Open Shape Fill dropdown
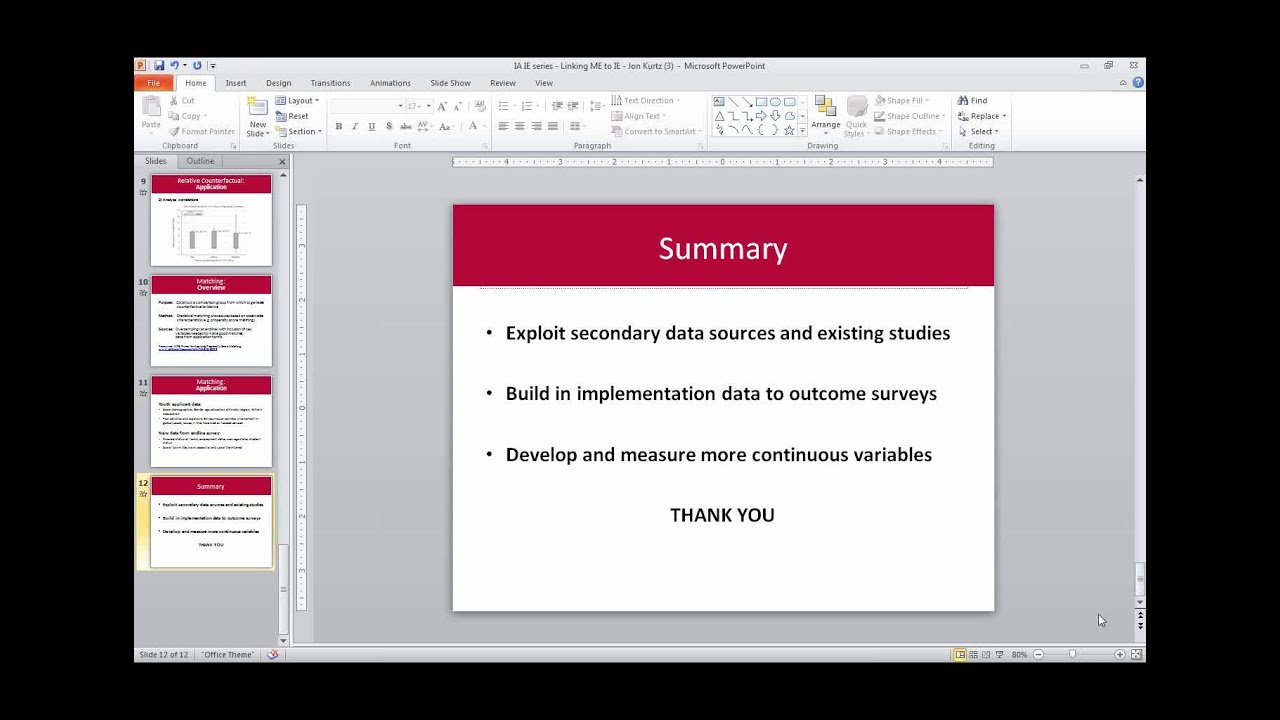The height and width of the screenshot is (720, 1280). tap(901, 101)
